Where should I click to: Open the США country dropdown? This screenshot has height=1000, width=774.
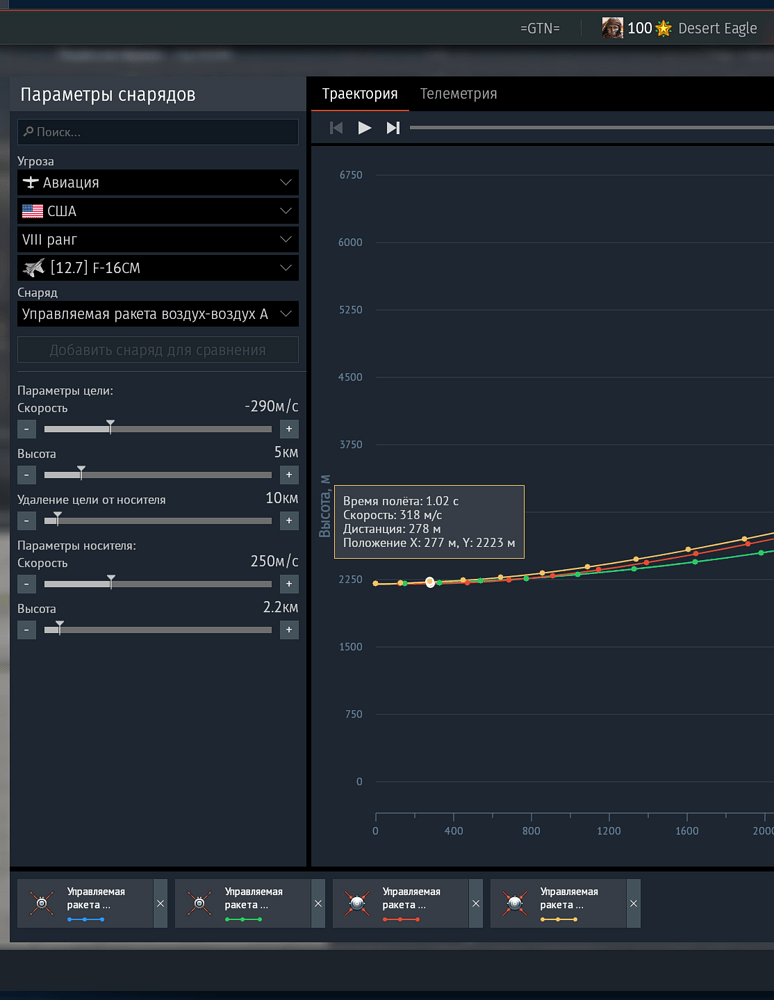coord(157,211)
